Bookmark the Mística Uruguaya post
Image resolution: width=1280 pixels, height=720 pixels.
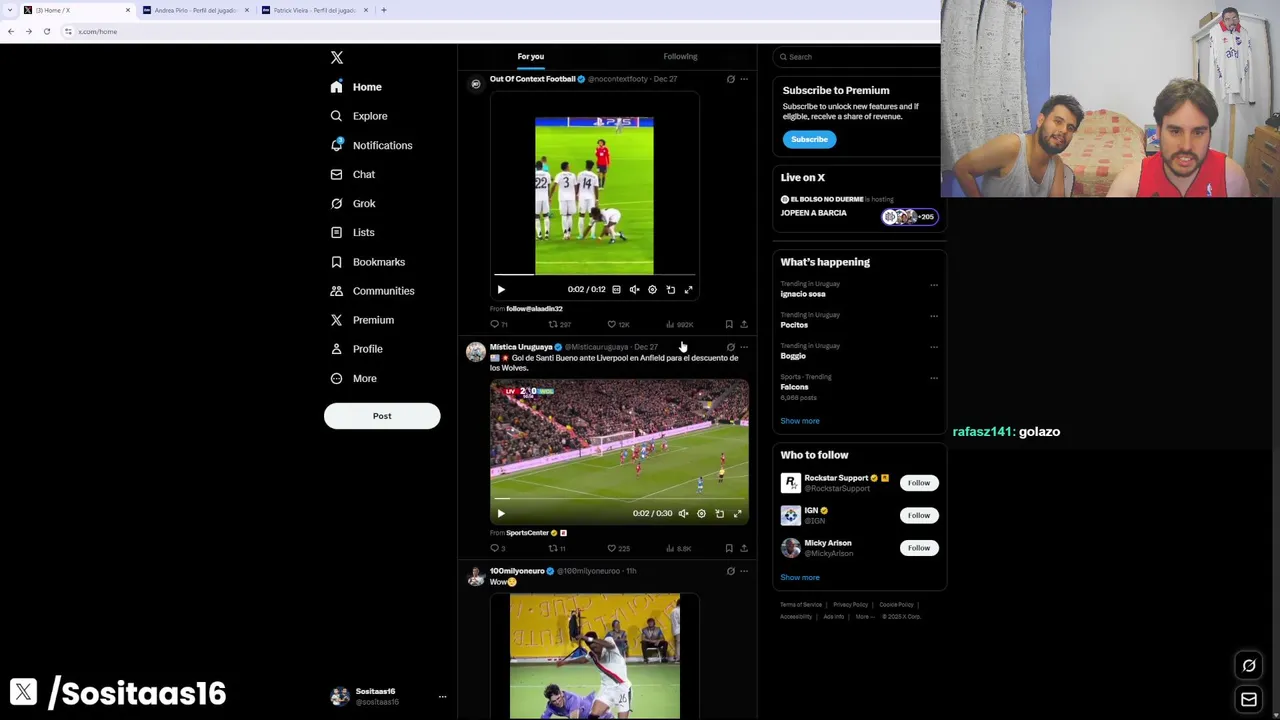pos(729,548)
